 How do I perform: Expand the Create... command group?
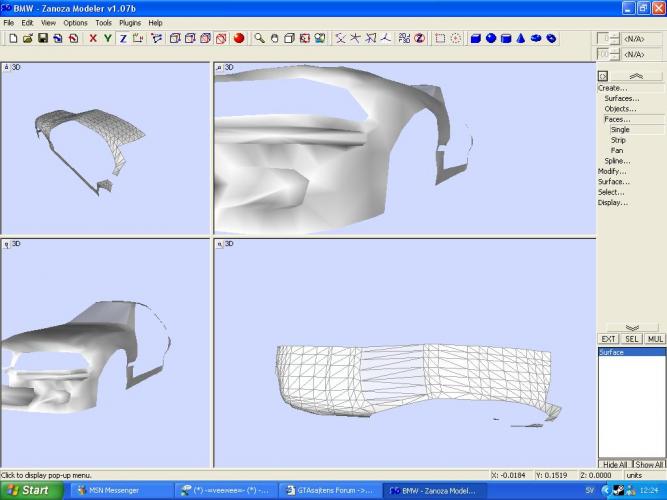(612, 88)
